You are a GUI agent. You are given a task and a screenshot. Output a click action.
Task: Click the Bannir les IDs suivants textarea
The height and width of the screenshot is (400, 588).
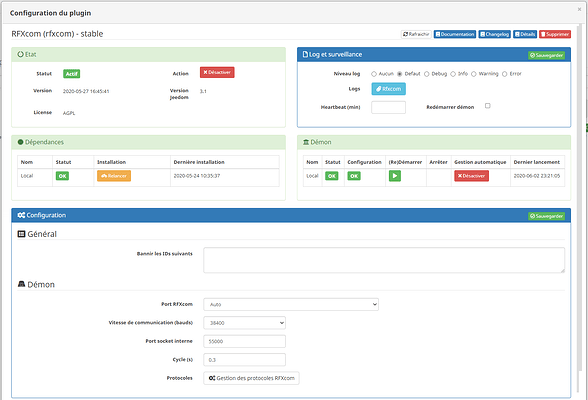[x=384, y=260]
